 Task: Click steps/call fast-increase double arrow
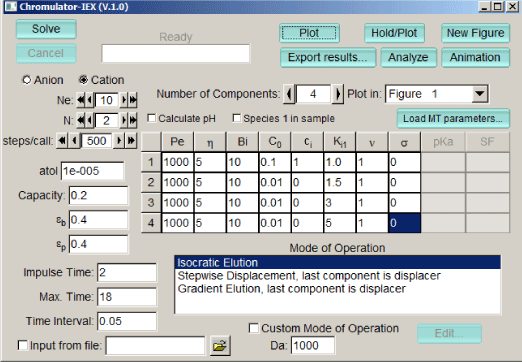click(131, 141)
